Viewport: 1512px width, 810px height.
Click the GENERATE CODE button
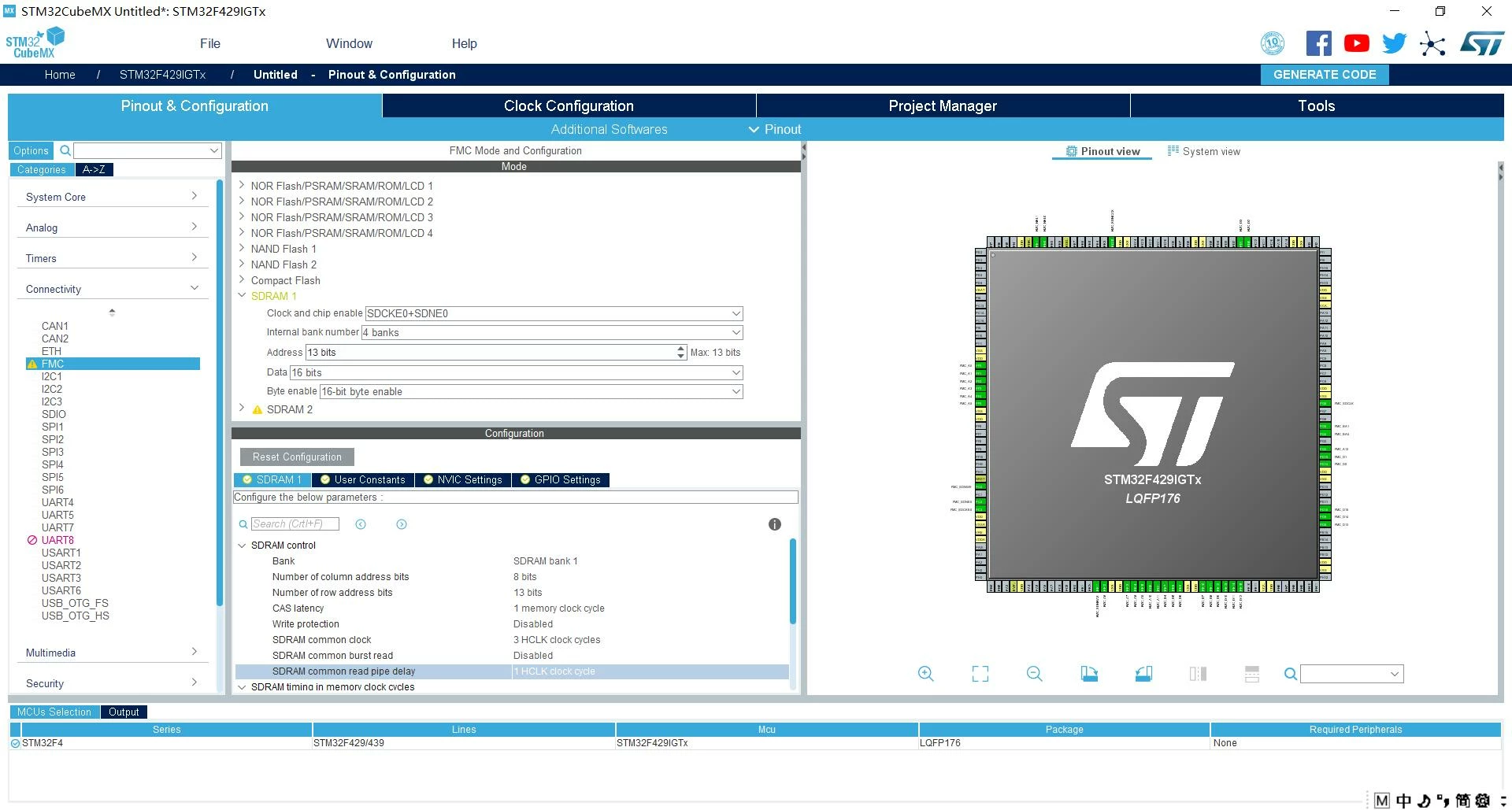click(1325, 75)
